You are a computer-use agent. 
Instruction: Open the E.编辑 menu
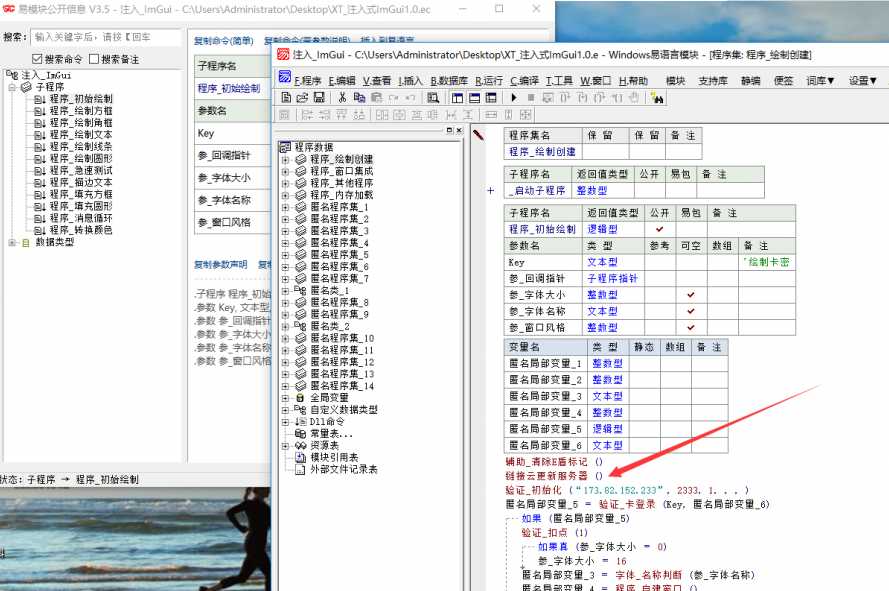tap(342, 81)
